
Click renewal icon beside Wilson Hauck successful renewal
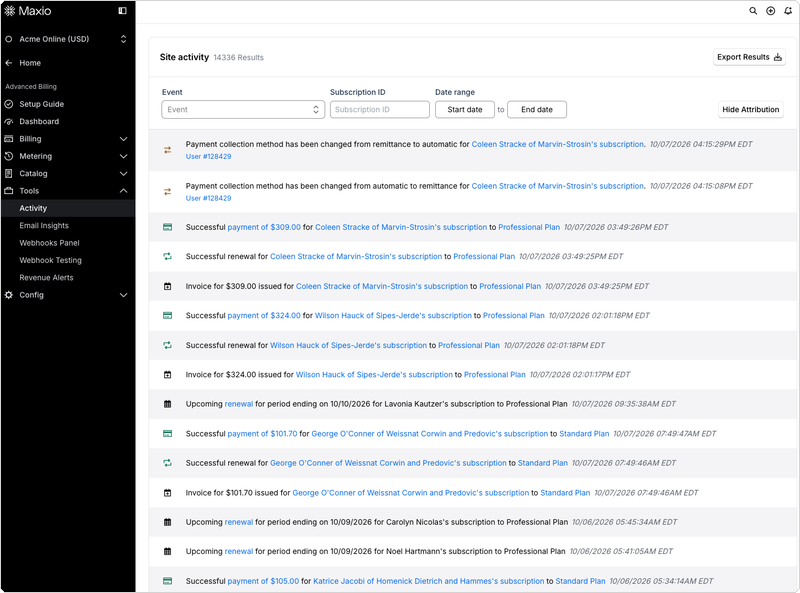point(167,345)
